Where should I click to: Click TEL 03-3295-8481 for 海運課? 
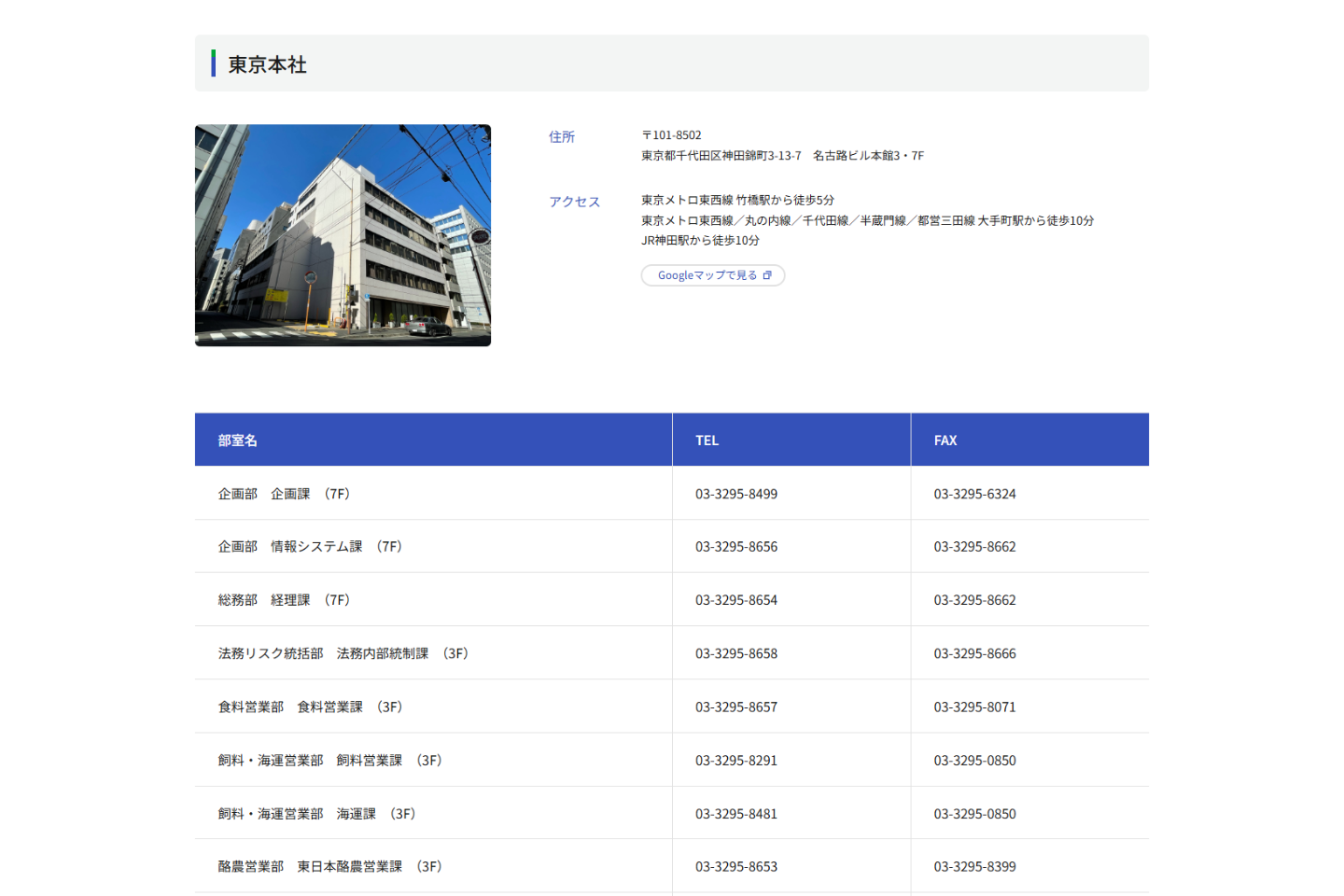736,814
